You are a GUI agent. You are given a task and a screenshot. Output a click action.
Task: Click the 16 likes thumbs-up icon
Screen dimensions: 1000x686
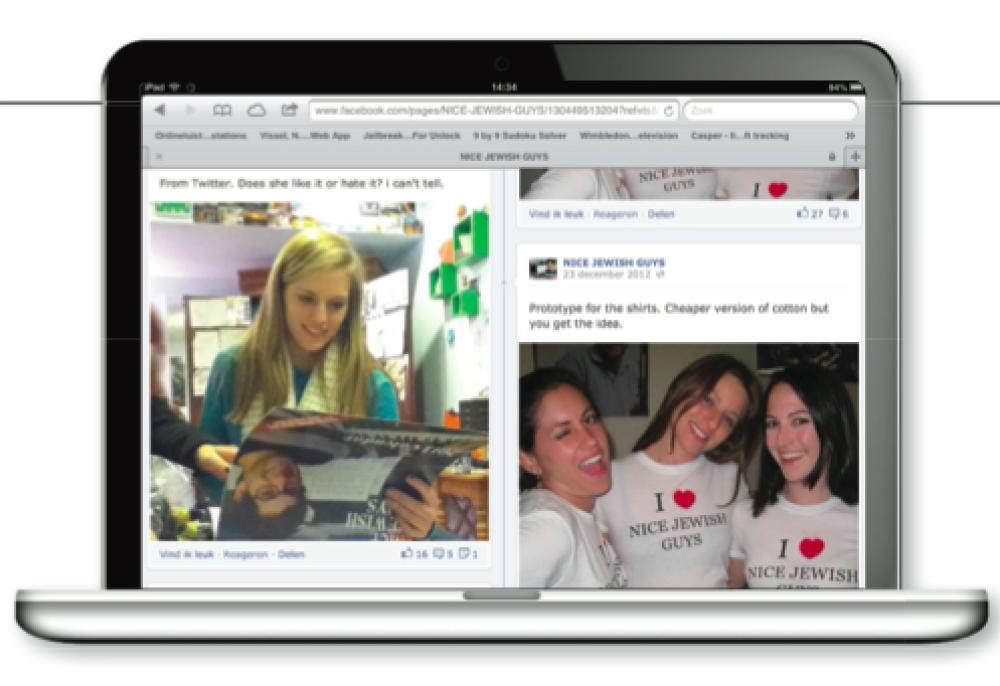407,553
